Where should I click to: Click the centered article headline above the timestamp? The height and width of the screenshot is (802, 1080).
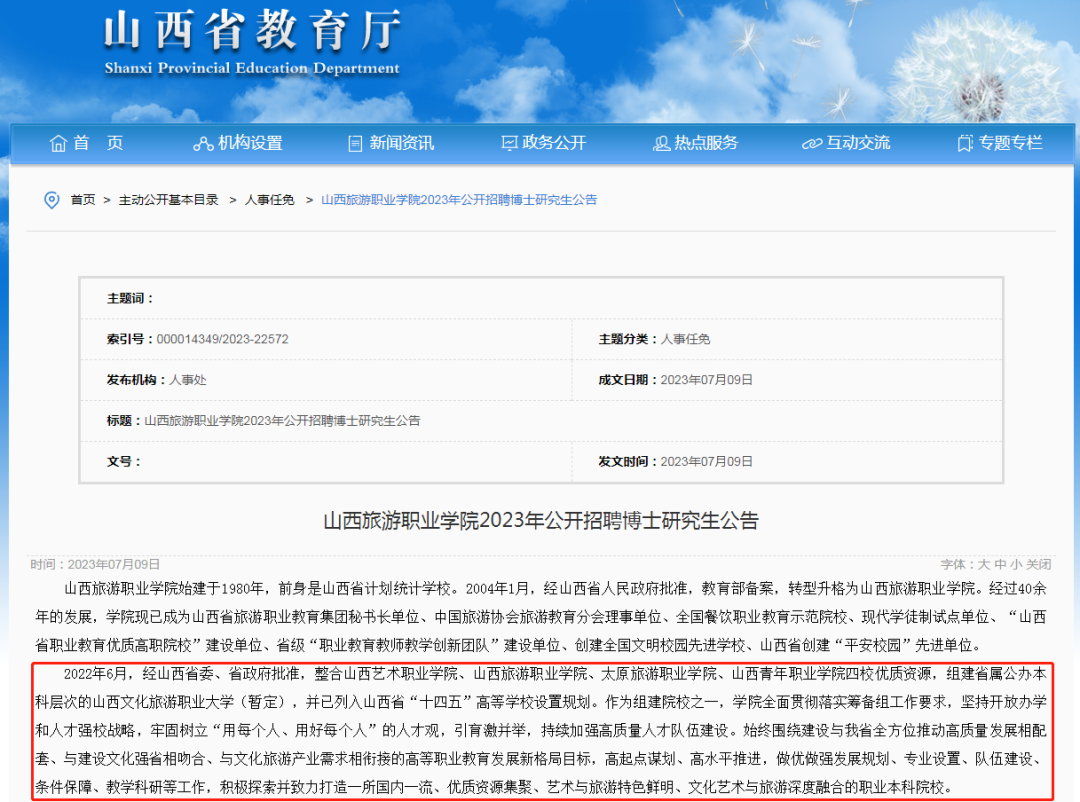[x=540, y=521]
